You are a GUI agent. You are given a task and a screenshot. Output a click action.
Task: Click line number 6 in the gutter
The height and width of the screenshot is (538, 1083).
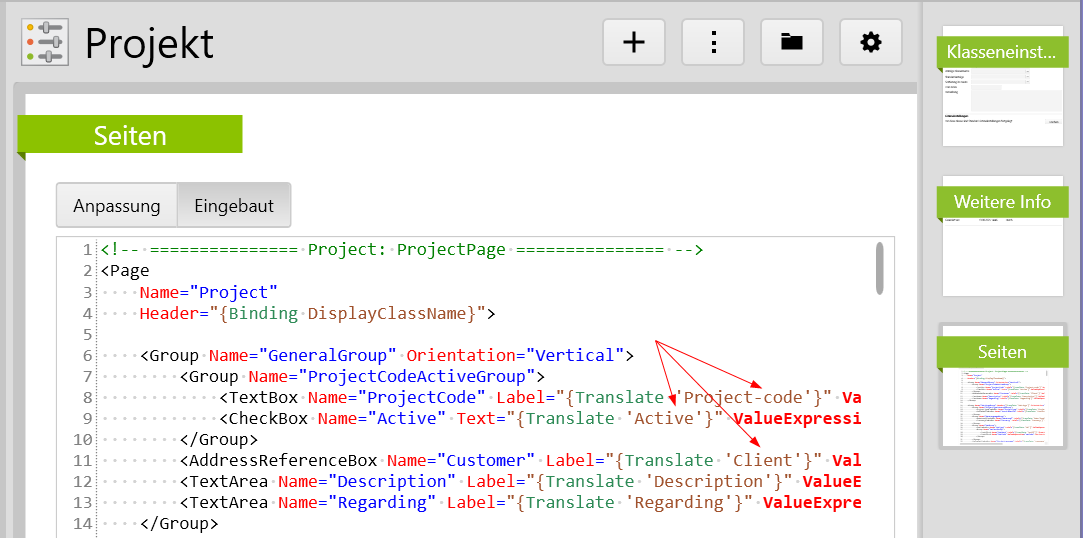(88, 356)
